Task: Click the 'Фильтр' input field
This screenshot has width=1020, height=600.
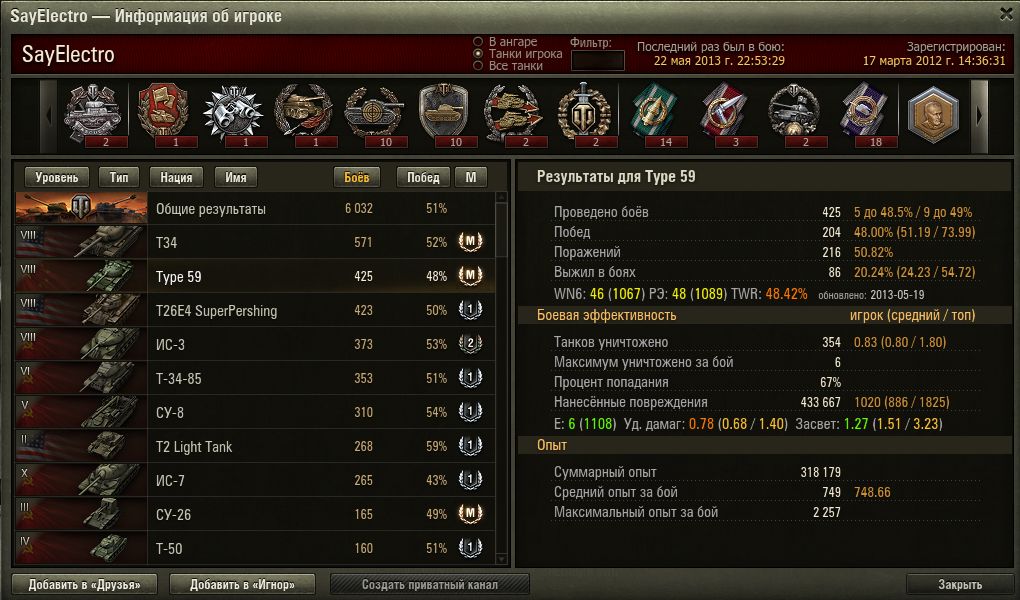Action: (597, 61)
